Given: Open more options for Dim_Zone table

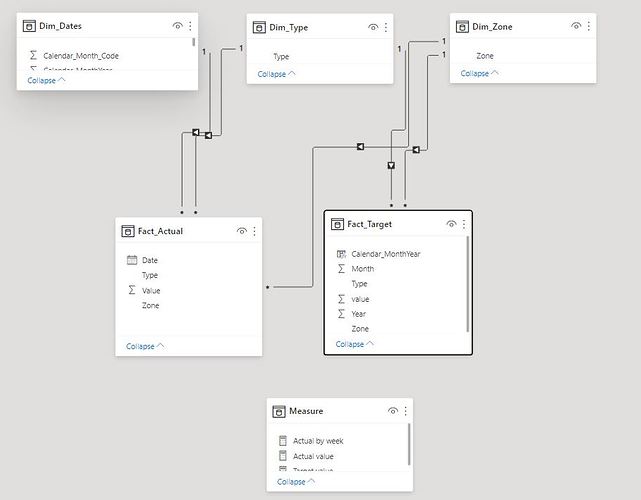Looking at the screenshot, I should tap(589, 26).
